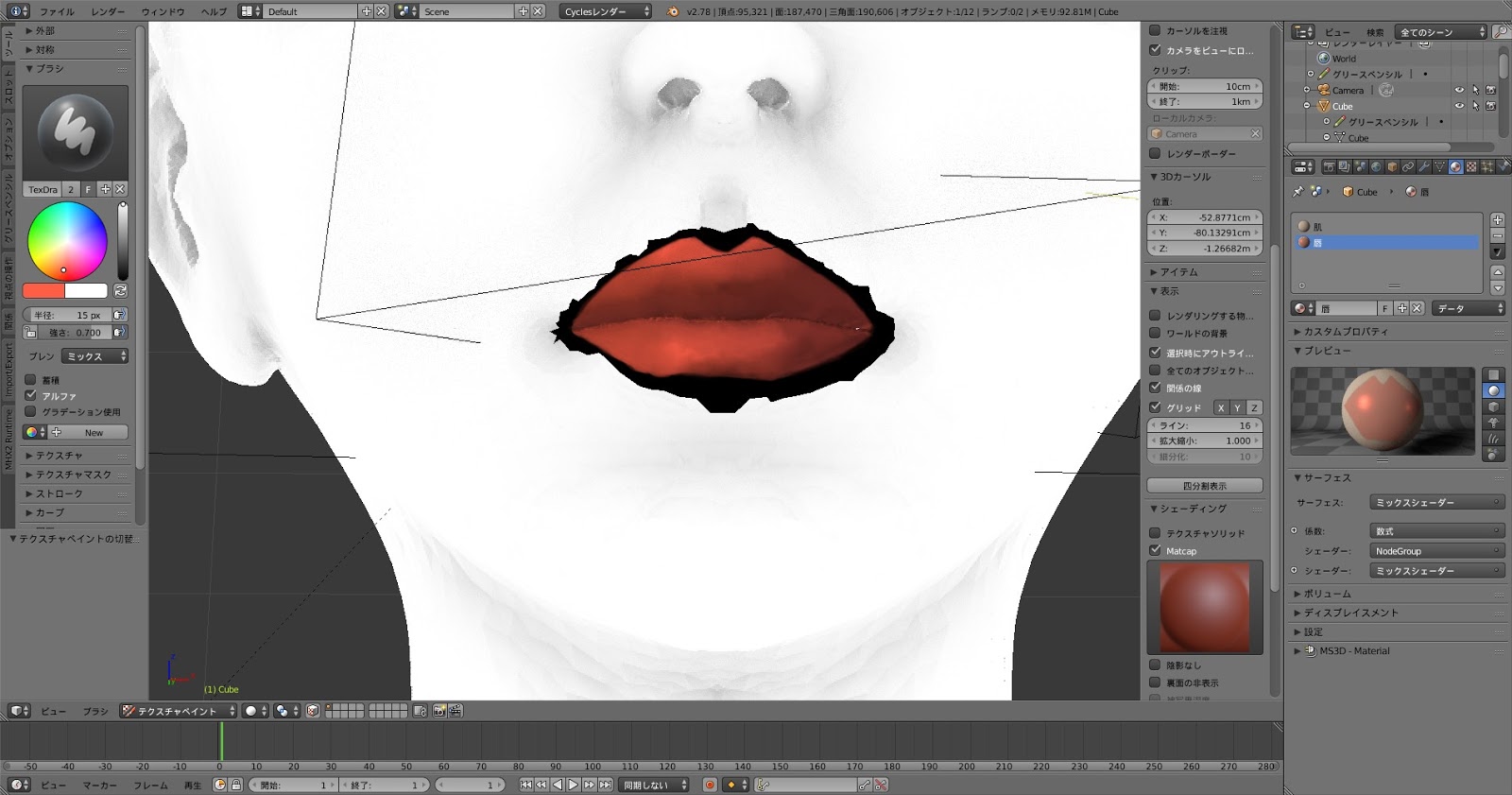Viewport: 1512px width, 795px height.
Task: Open the ファイル menu
Action: point(58,12)
